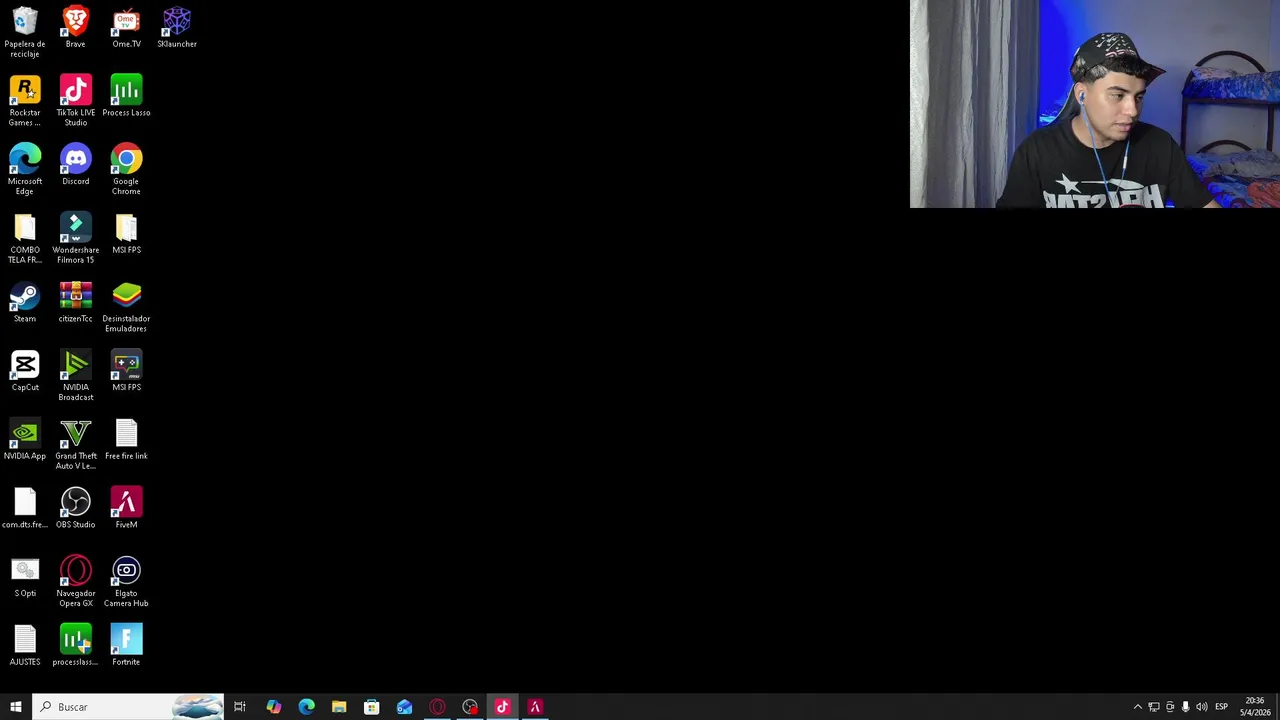Image resolution: width=1280 pixels, height=720 pixels.
Task: Switch to Opera GX on the taskbar
Action: pyautogui.click(x=437, y=707)
